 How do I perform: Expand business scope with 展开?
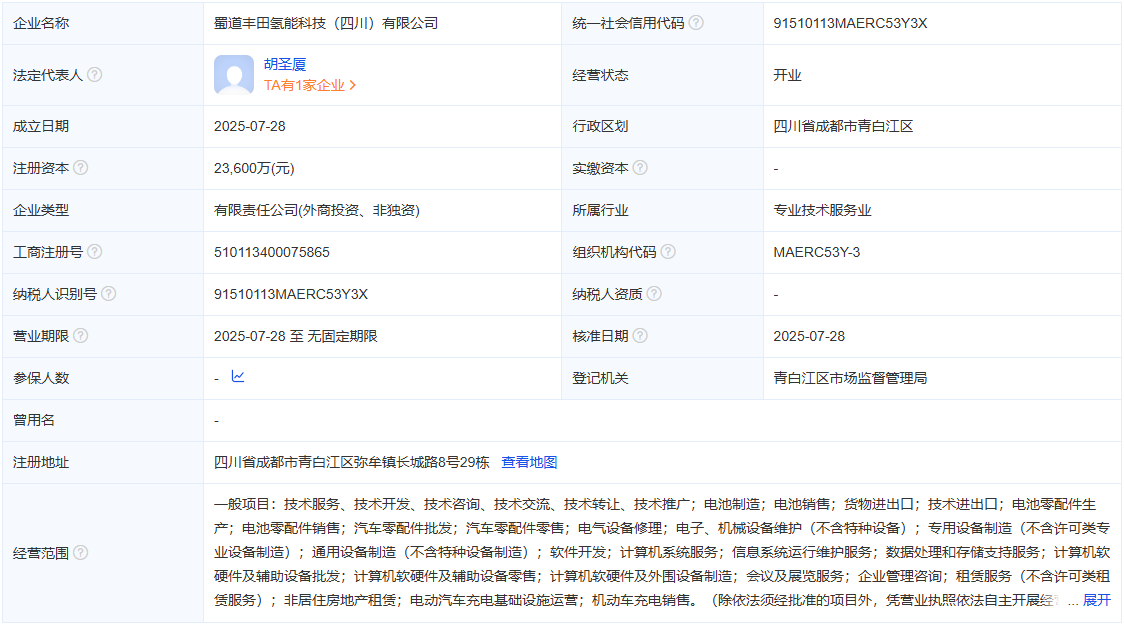pyautogui.click(x=1096, y=600)
